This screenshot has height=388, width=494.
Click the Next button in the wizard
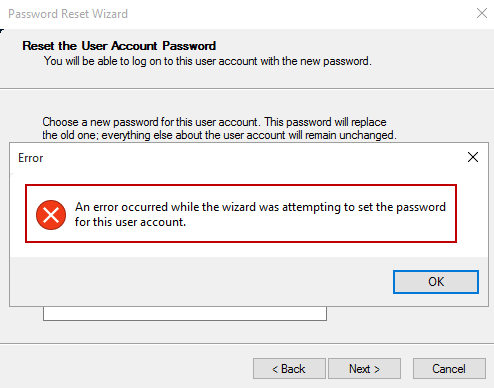364,369
